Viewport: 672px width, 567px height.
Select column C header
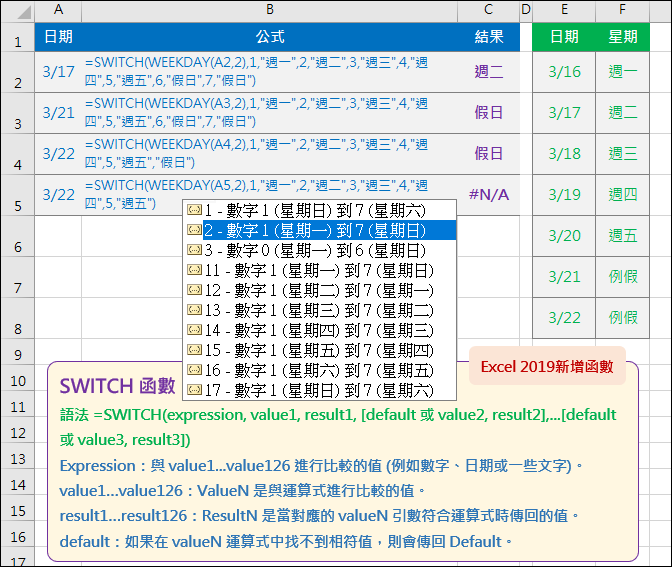(x=489, y=10)
